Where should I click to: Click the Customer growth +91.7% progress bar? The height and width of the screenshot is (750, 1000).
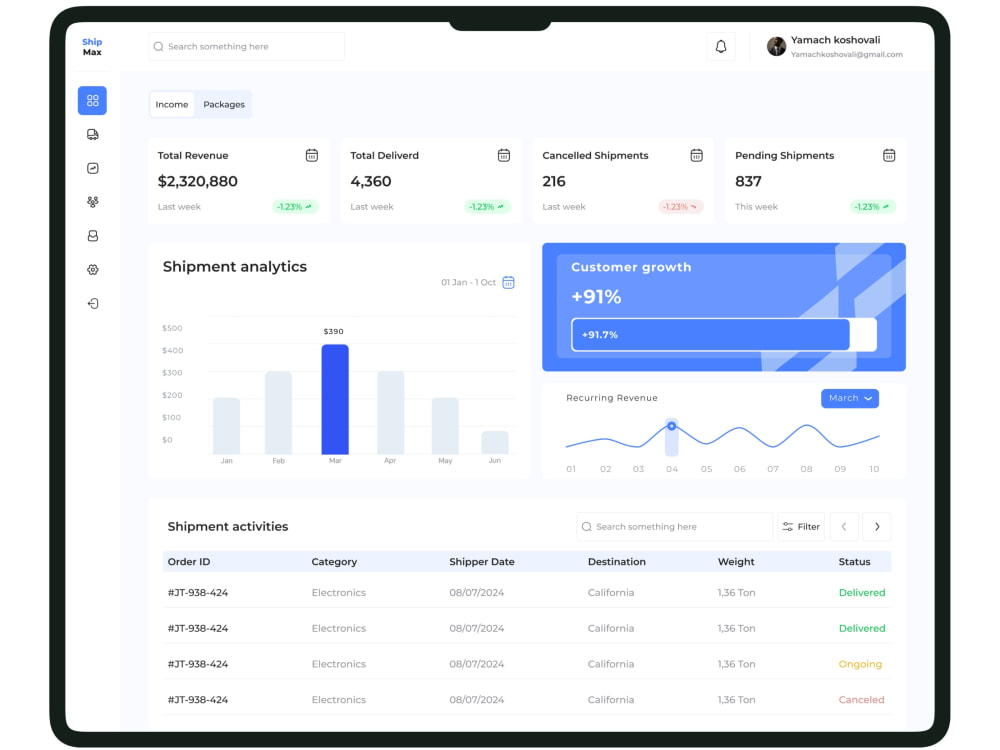[724, 335]
